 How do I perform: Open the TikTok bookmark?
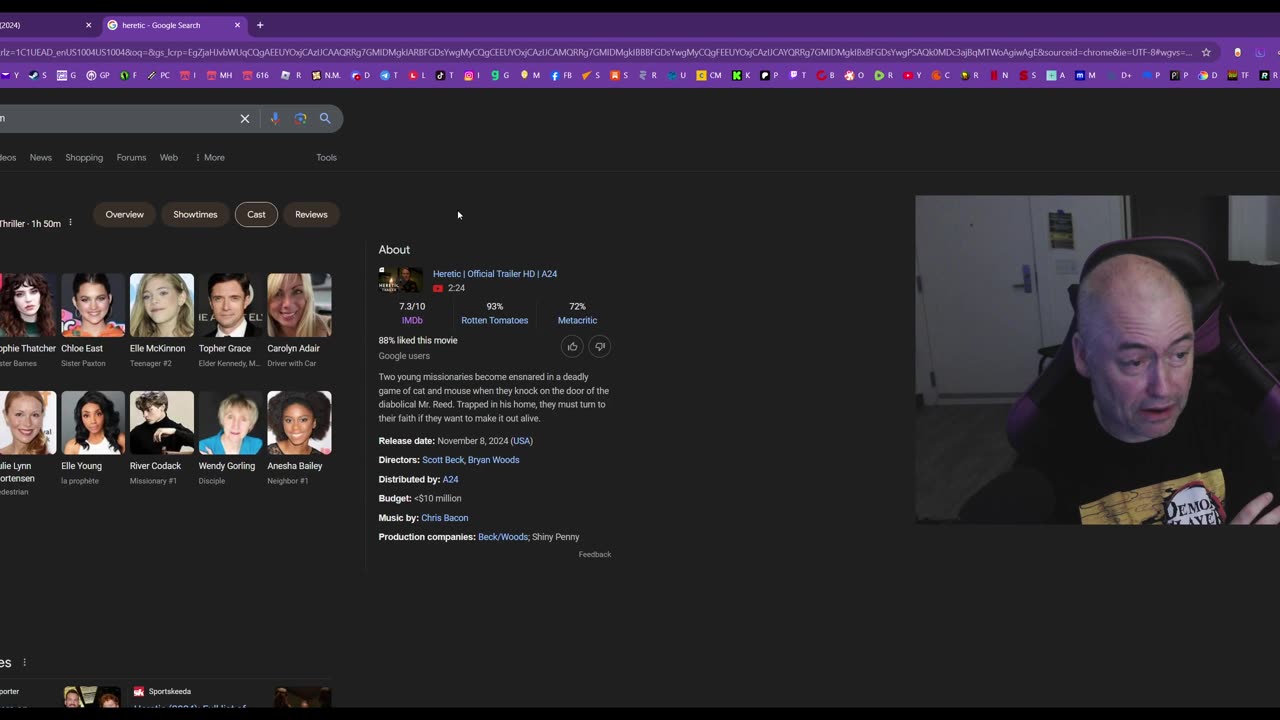pos(446,75)
